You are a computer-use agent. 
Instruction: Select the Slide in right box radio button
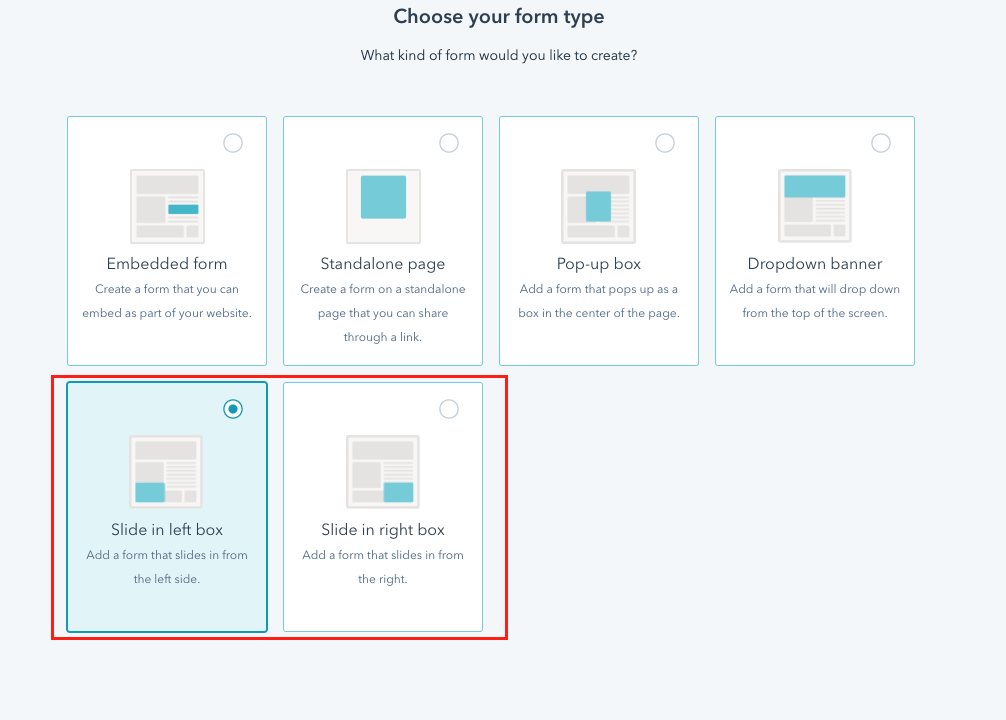(x=449, y=409)
